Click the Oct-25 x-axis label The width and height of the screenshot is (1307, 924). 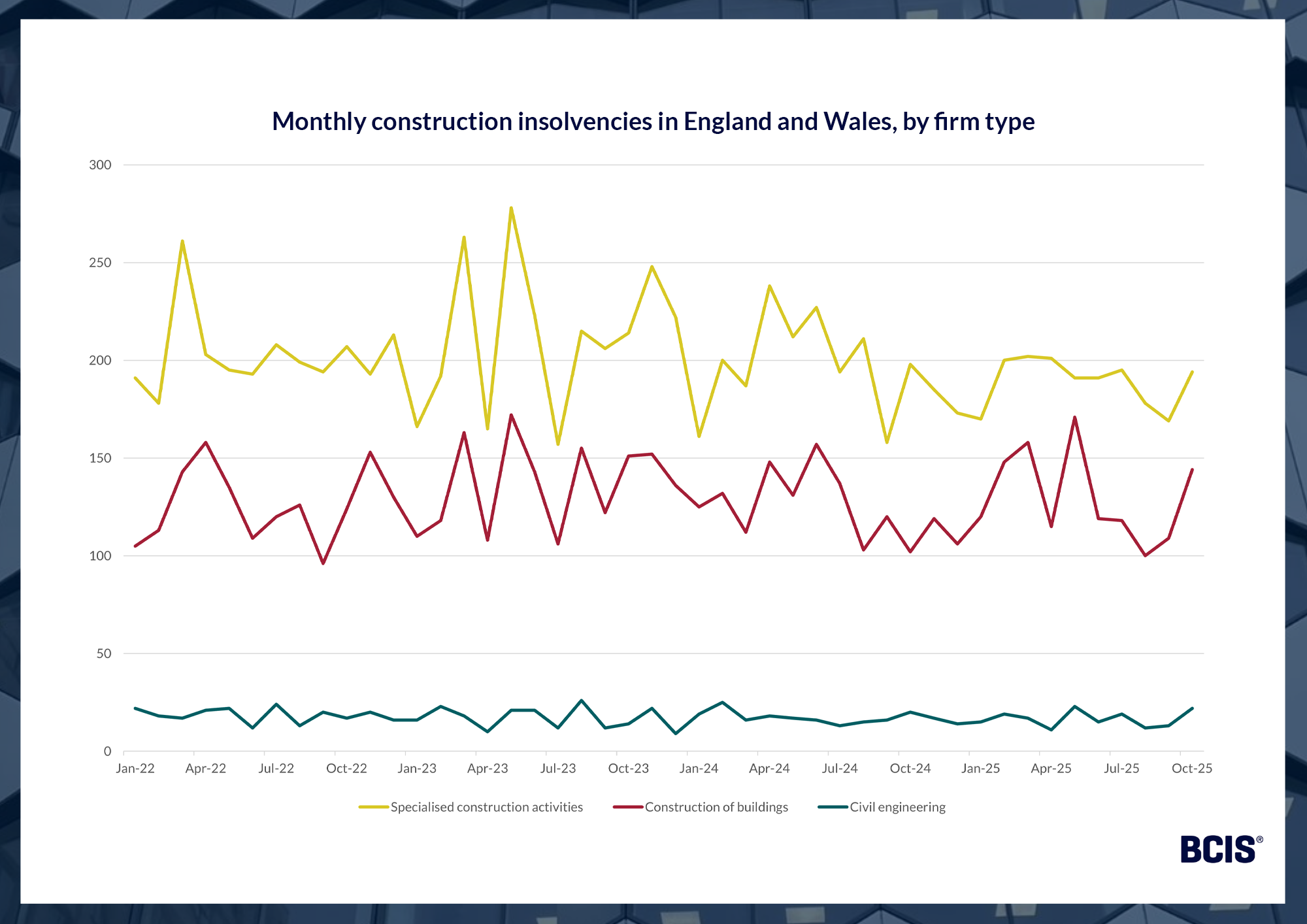[1191, 768]
